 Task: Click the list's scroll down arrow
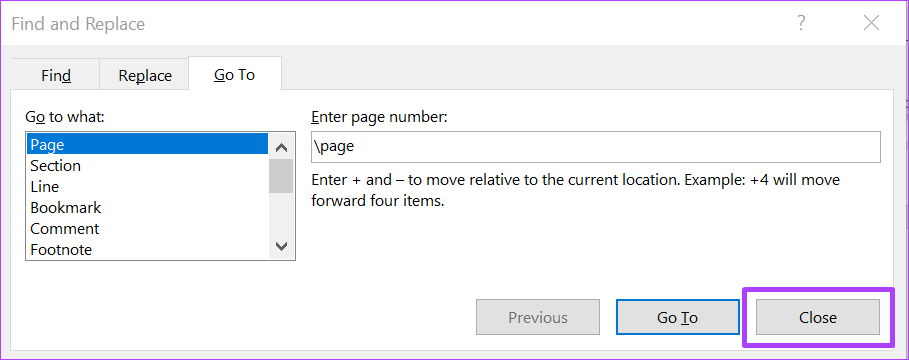281,246
